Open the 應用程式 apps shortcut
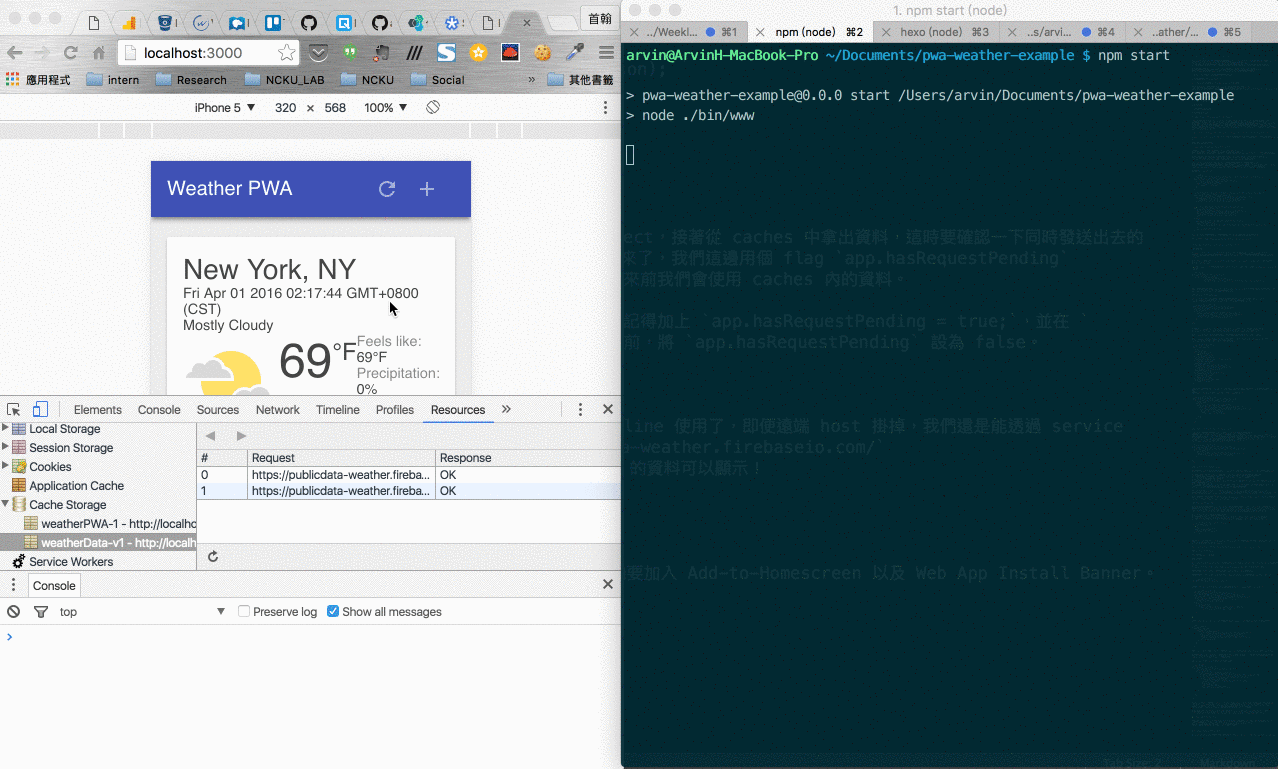 39,80
